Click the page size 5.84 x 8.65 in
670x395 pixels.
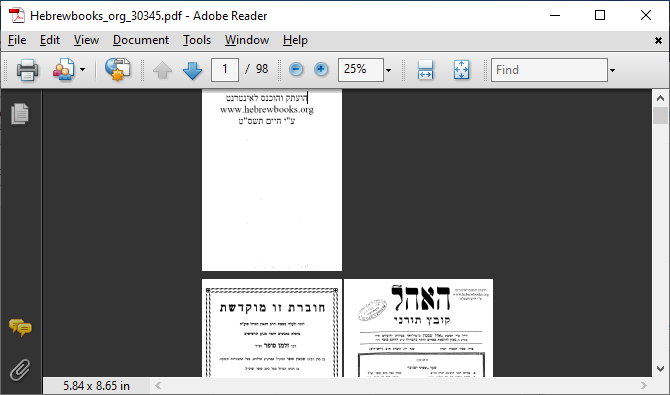97,386
